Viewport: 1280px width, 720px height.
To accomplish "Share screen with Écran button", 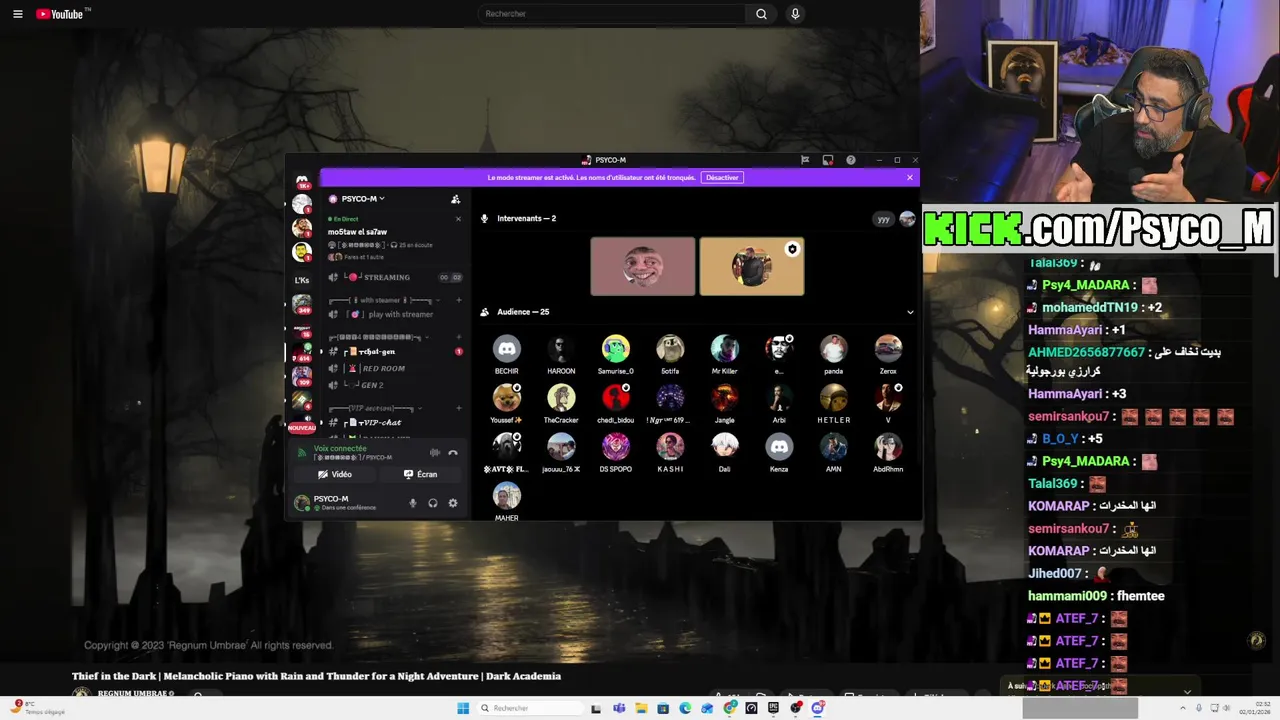I will [420, 475].
